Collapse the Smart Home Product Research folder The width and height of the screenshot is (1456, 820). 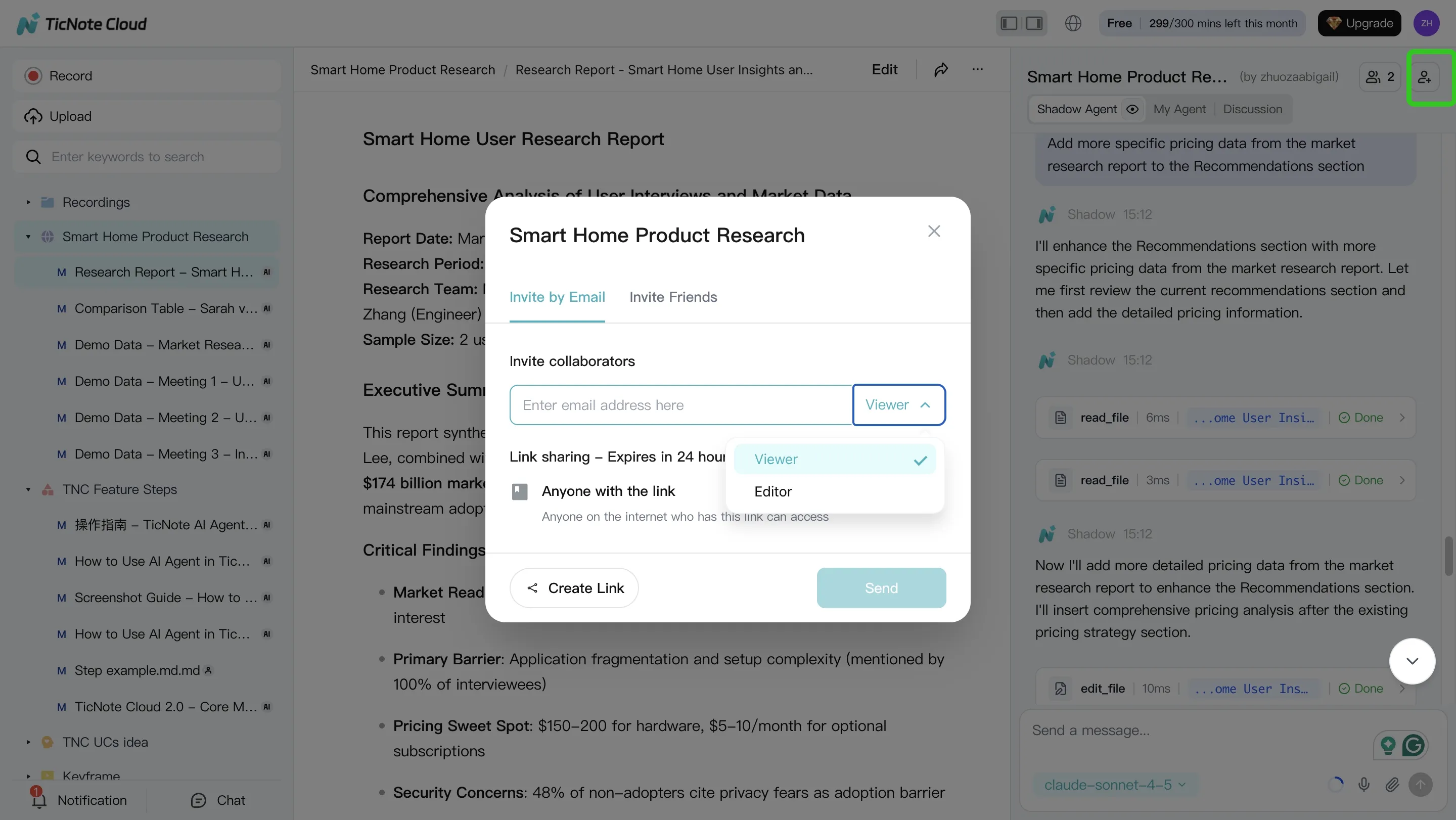pos(28,237)
